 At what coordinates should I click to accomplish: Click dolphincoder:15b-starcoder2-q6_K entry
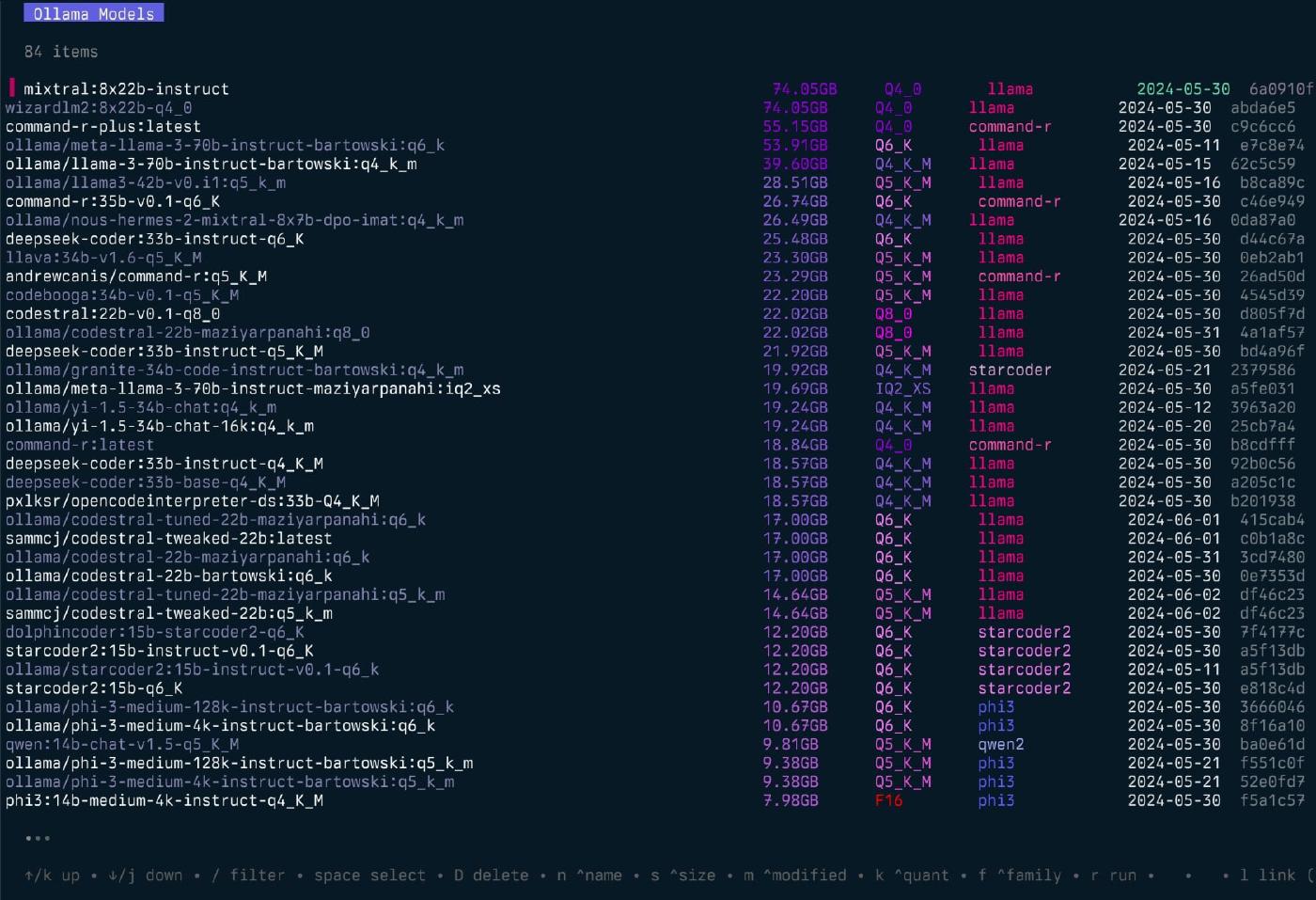point(155,633)
